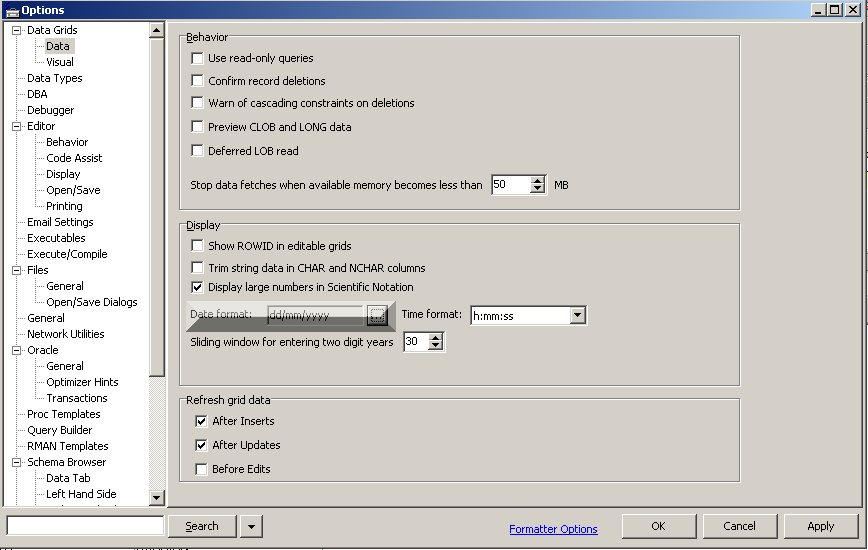868x550 pixels.
Task: Increase sliding window years value
Action: 436,338
